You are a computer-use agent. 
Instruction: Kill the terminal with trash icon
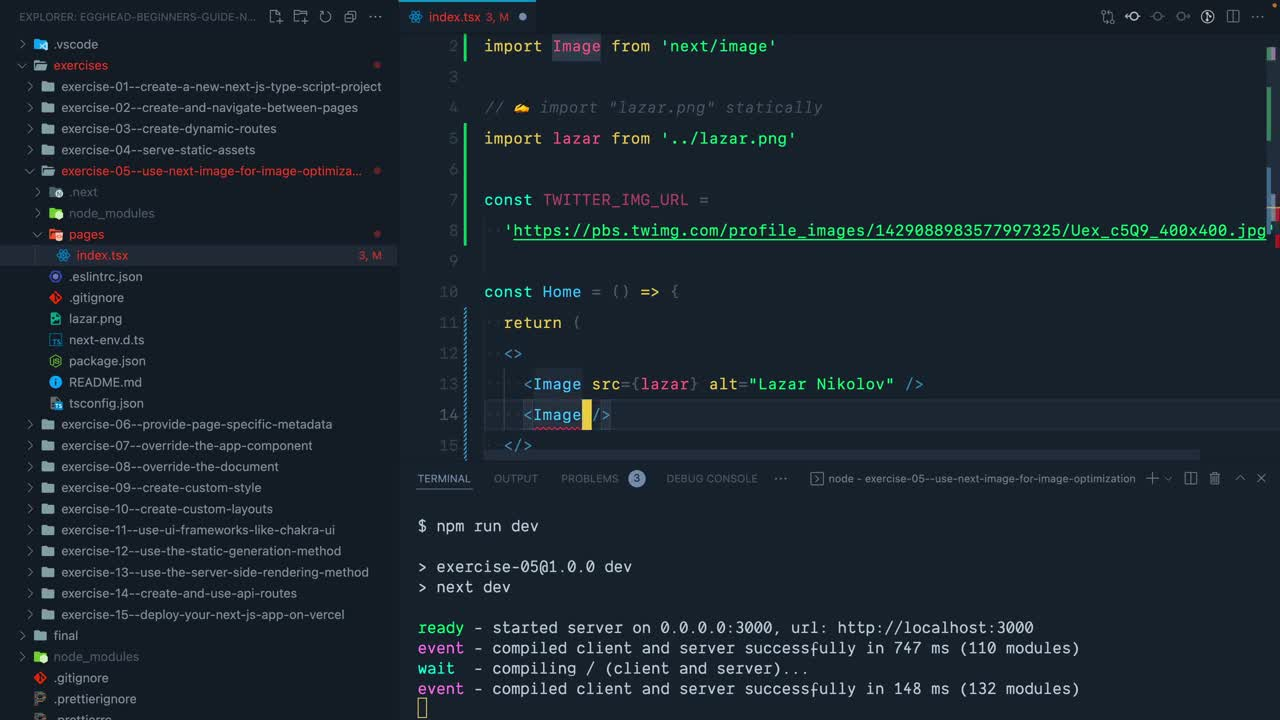pos(1215,479)
